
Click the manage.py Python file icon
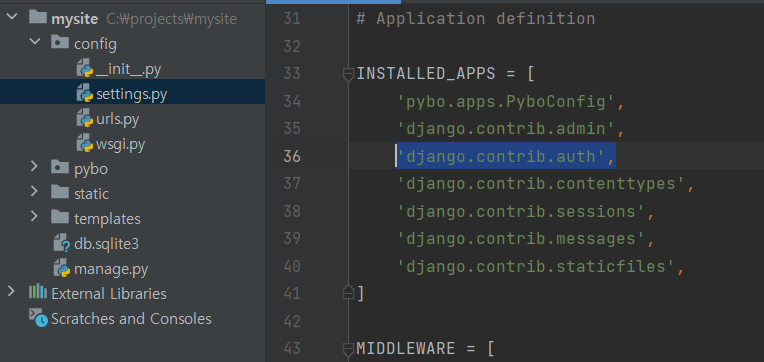coord(62,268)
